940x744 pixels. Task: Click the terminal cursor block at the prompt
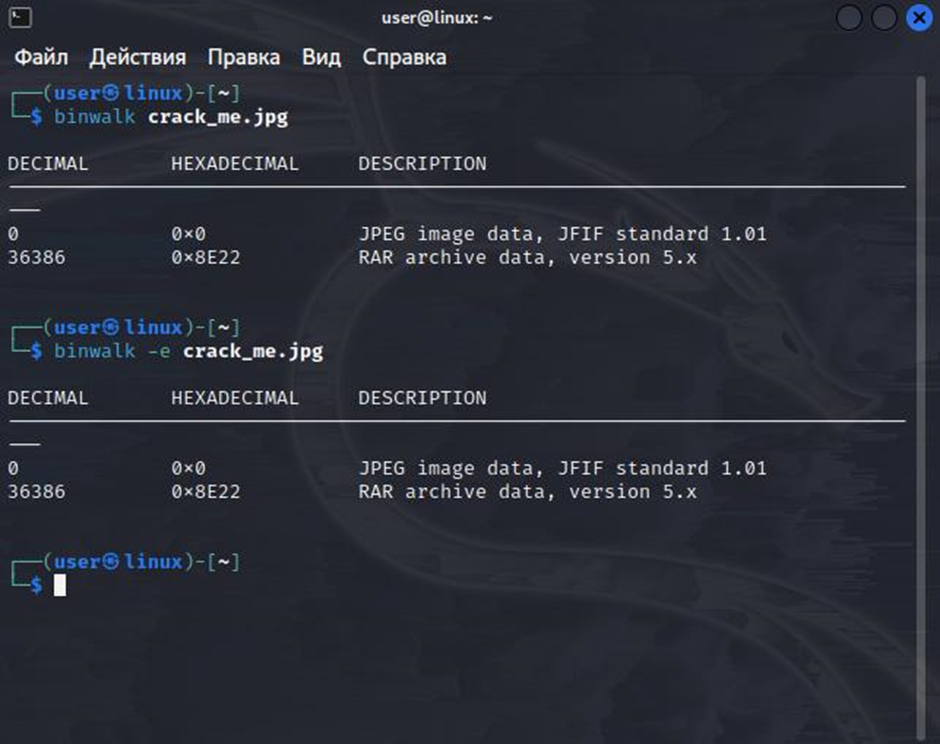click(x=62, y=587)
